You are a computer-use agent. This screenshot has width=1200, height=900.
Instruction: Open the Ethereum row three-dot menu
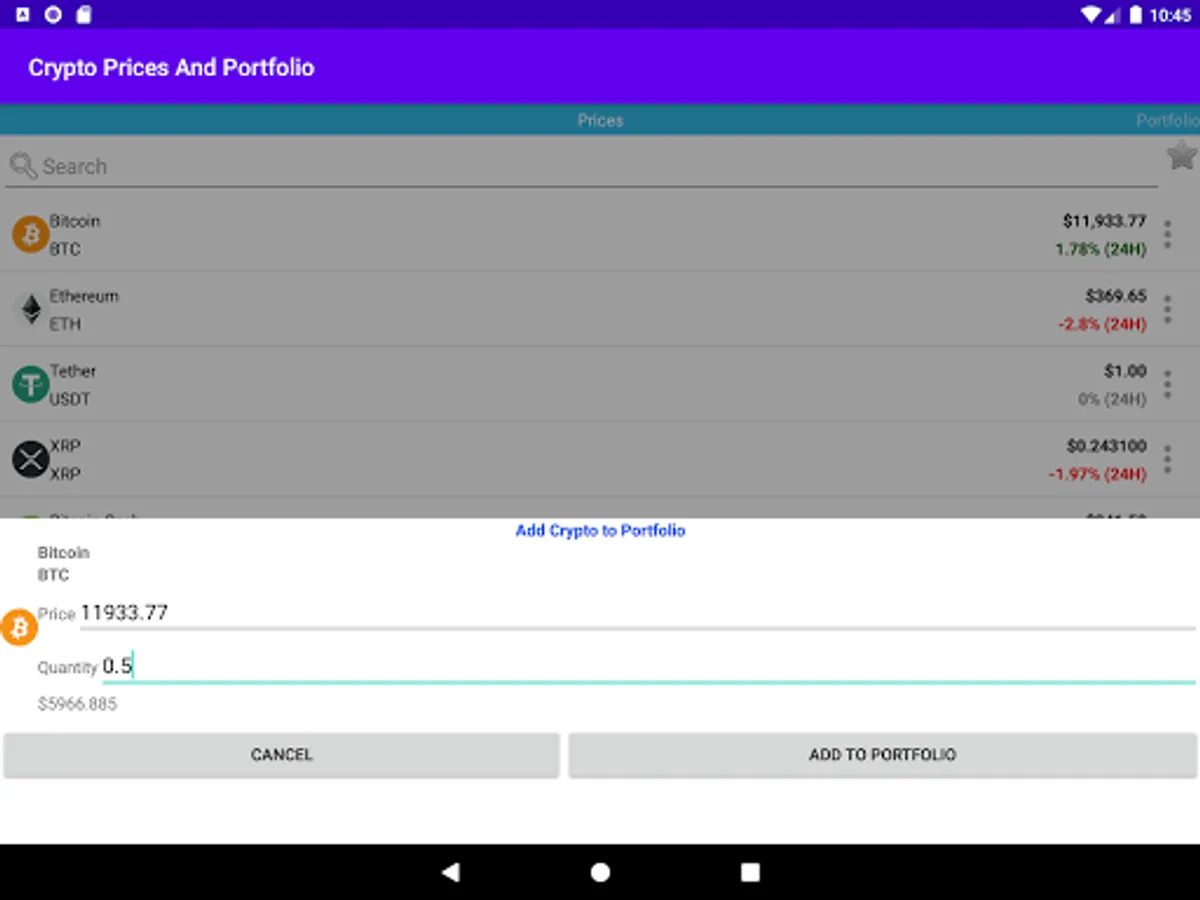click(1167, 309)
